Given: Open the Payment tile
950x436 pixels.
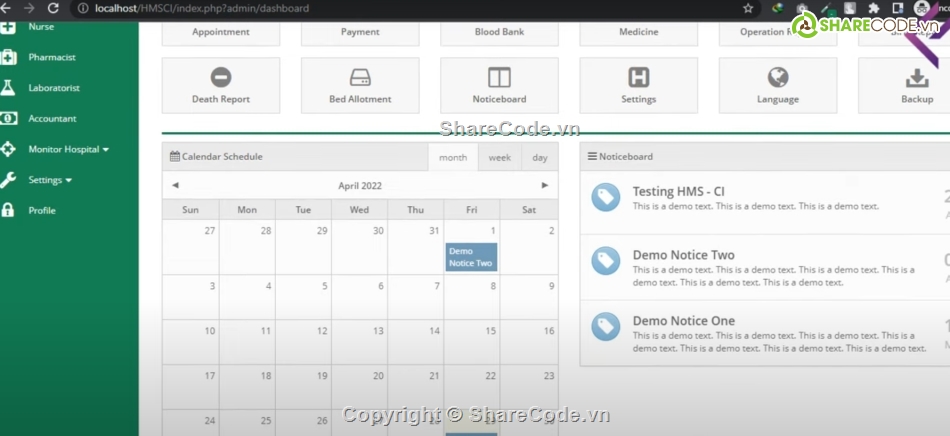Looking at the screenshot, I should 360,33.
